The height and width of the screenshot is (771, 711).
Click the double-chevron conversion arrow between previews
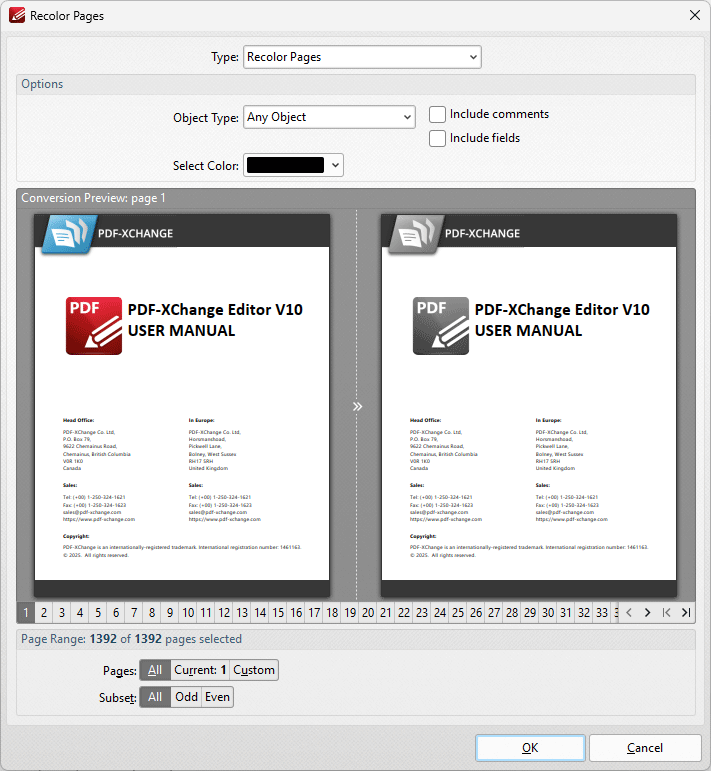coord(357,406)
